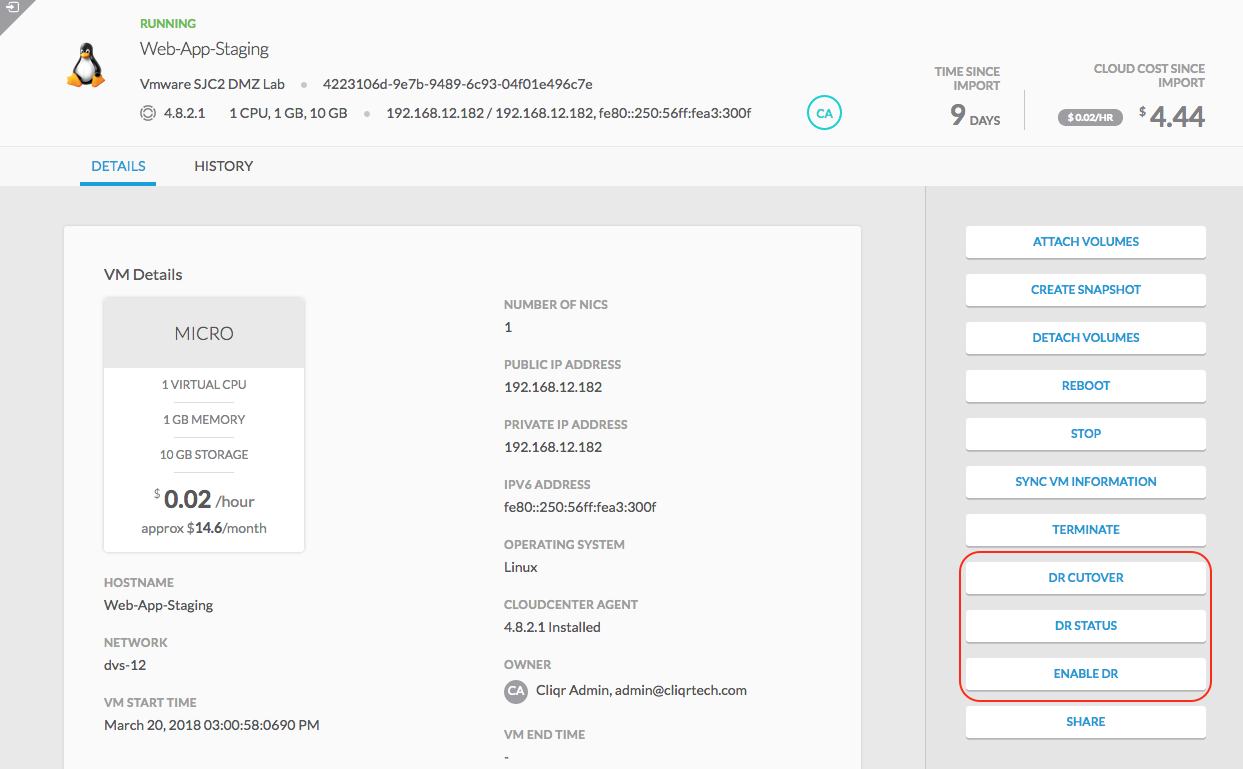Click number of NICs value 1
Viewport: 1243px width, 769px height.
[508, 327]
